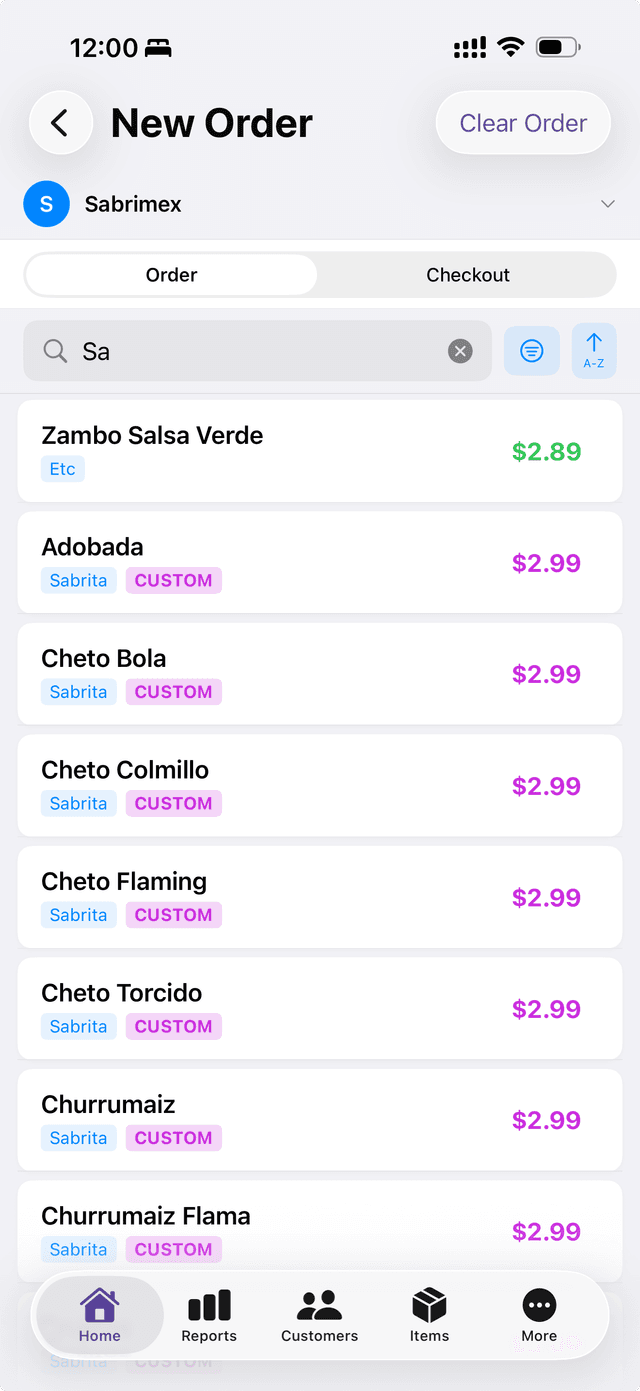Open Reports from bottom bar
The image size is (640, 1391).
[x=209, y=1315]
